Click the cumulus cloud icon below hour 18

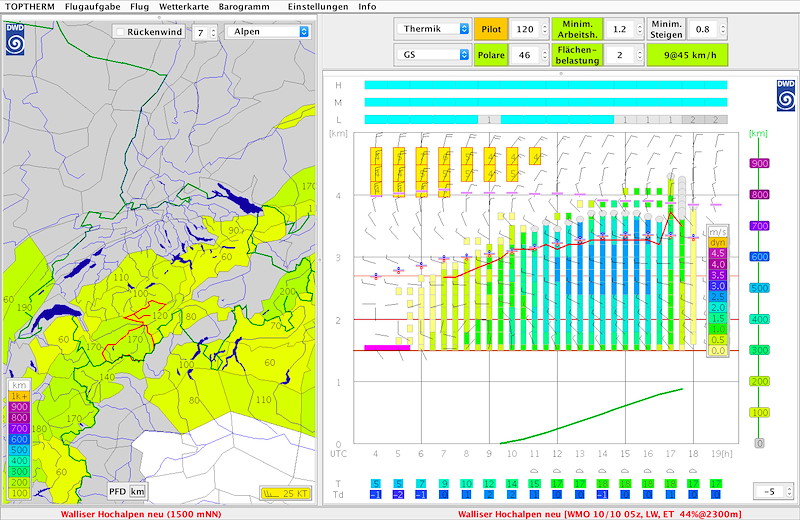(693, 471)
